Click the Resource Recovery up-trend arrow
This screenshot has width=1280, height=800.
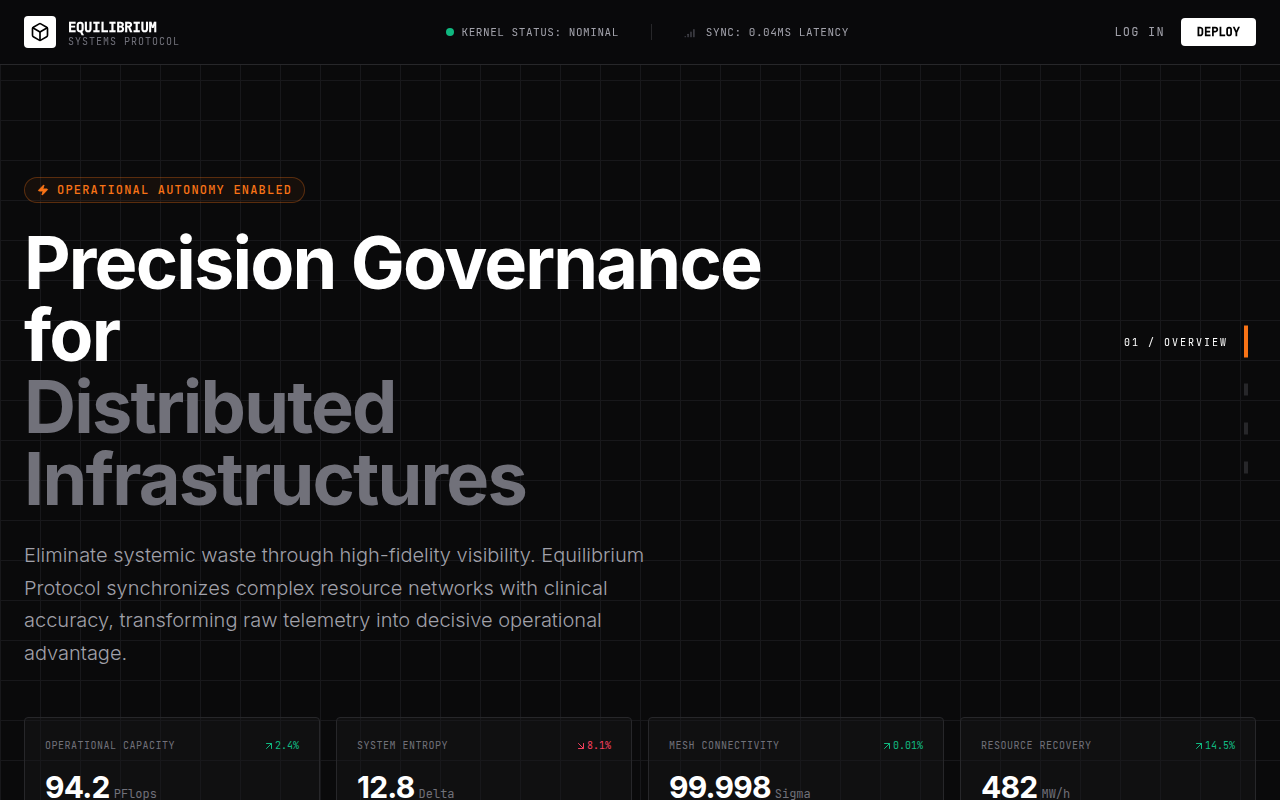[x=1199, y=746]
